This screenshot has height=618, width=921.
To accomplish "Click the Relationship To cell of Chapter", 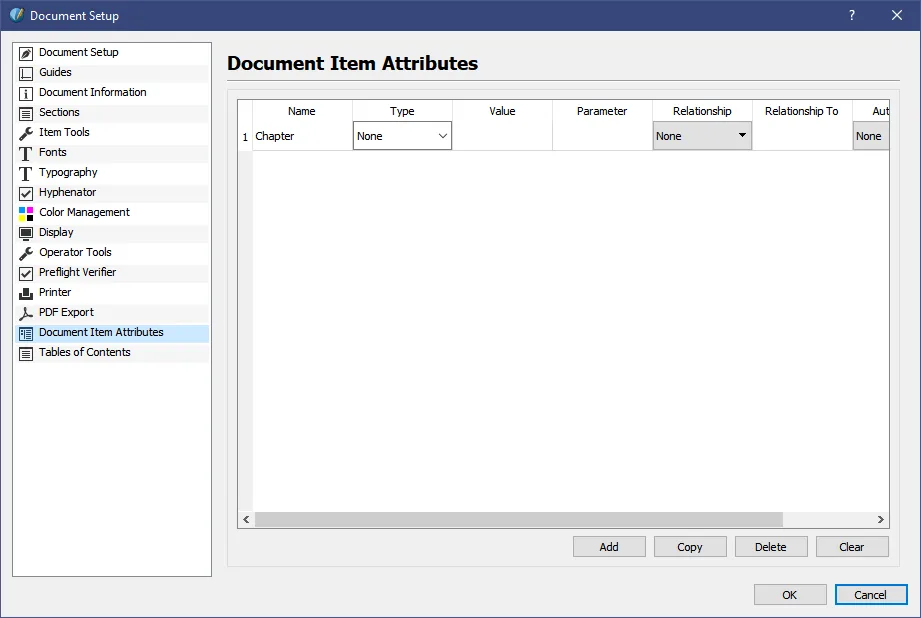I will [x=802, y=136].
